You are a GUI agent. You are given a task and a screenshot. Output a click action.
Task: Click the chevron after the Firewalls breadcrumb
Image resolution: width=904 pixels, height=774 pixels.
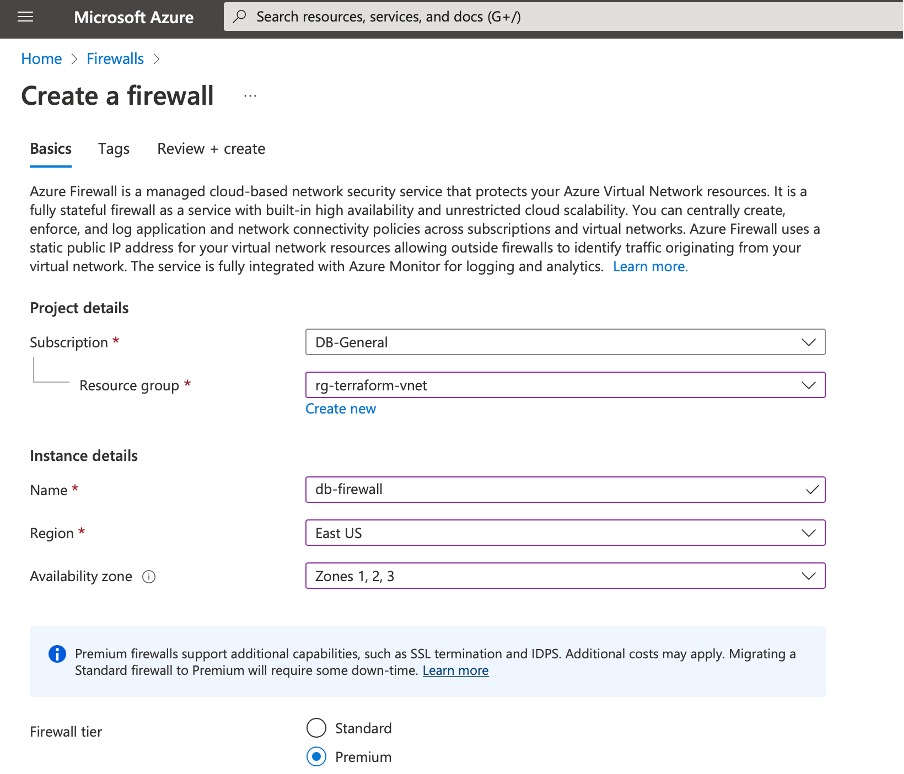coord(156,59)
